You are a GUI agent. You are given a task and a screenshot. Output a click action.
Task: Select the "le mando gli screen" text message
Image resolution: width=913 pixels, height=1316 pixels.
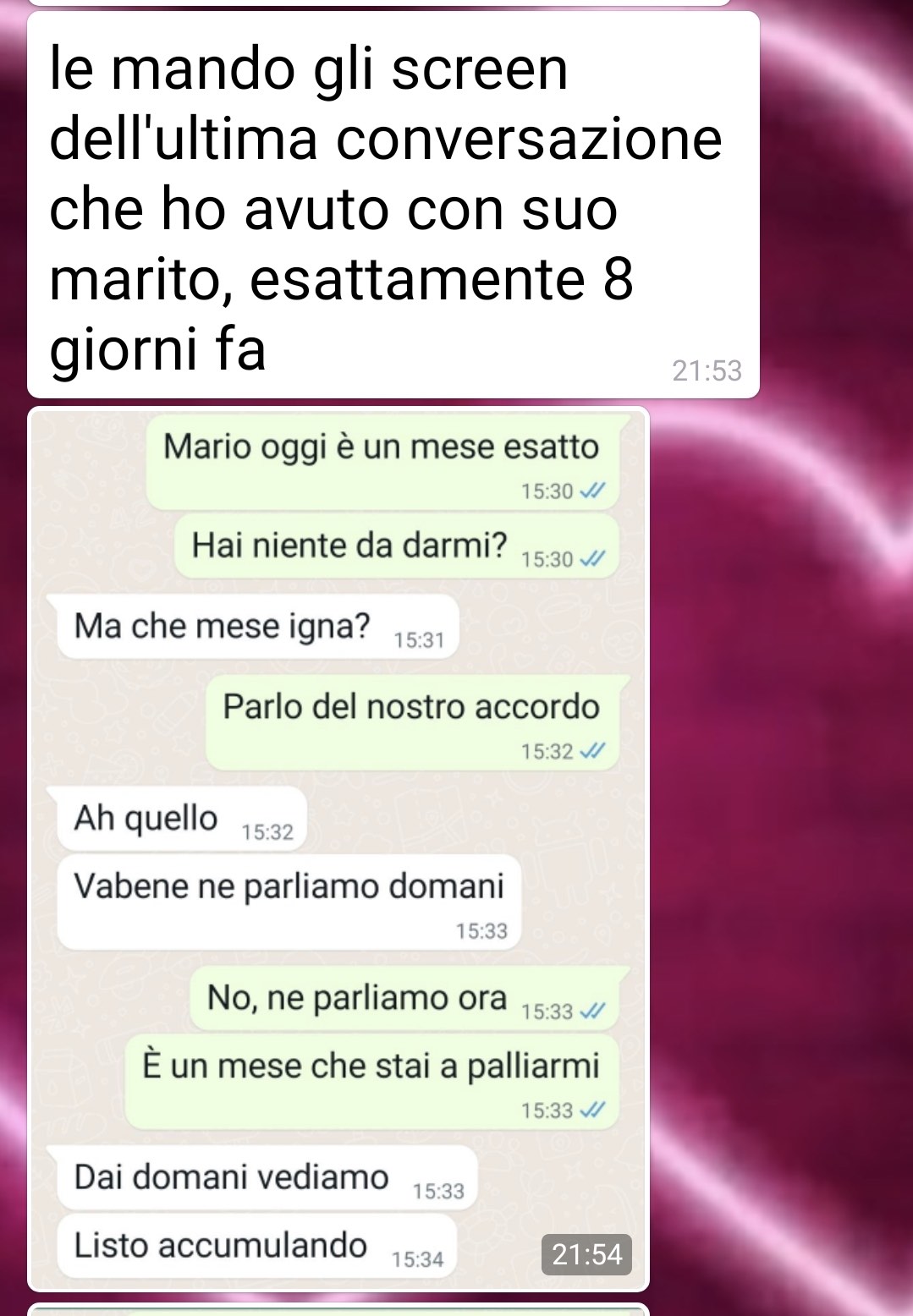click(x=393, y=206)
